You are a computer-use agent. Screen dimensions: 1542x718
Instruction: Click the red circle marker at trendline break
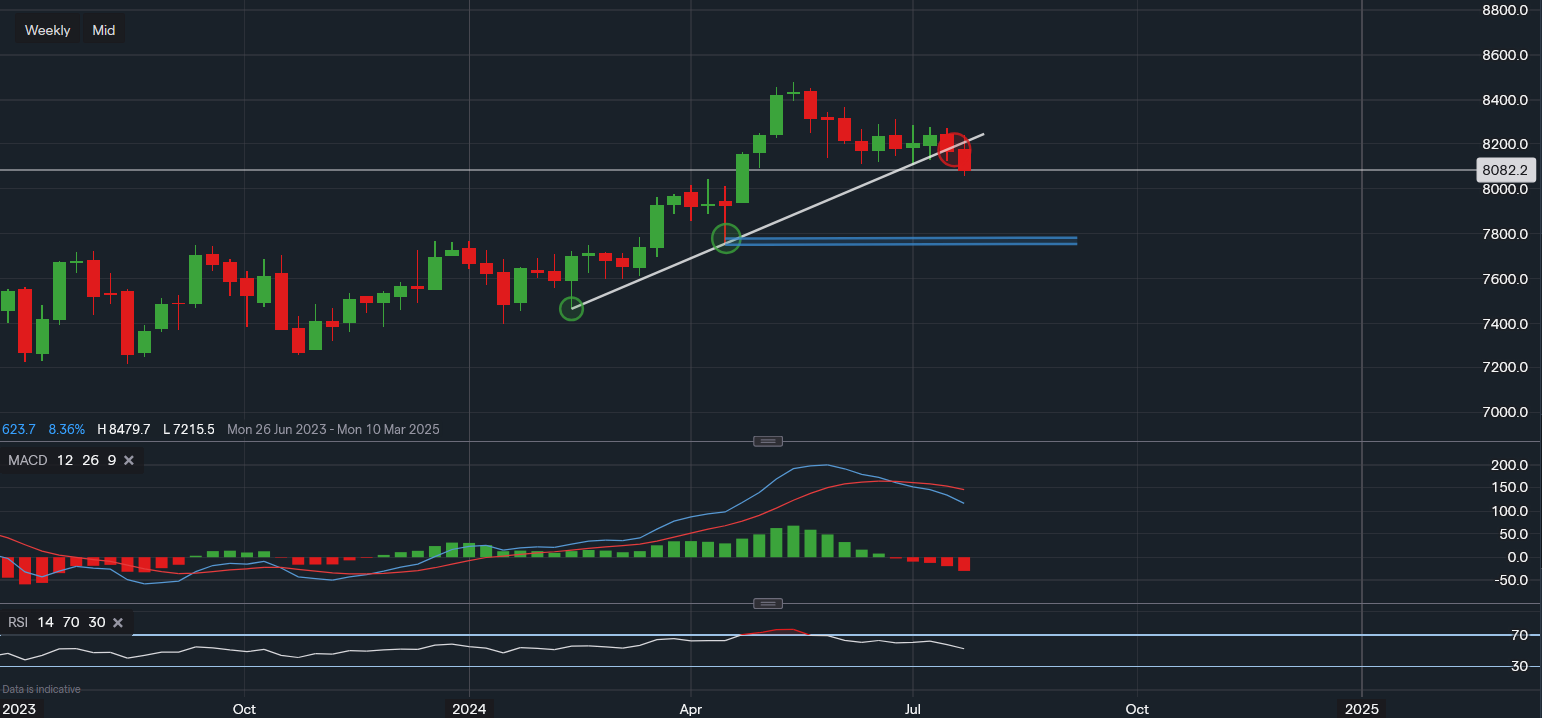click(954, 149)
